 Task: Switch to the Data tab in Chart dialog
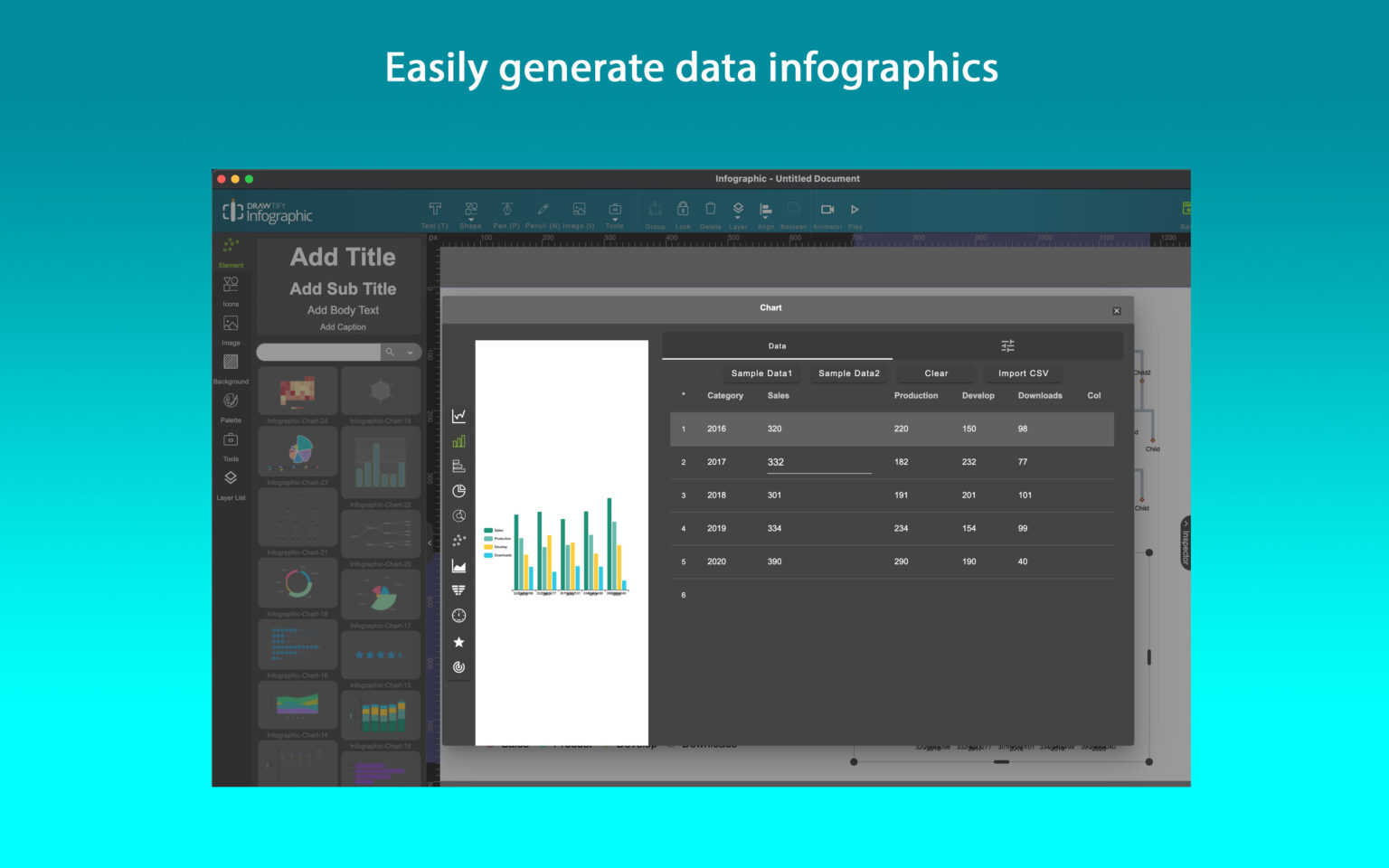point(777,345)
